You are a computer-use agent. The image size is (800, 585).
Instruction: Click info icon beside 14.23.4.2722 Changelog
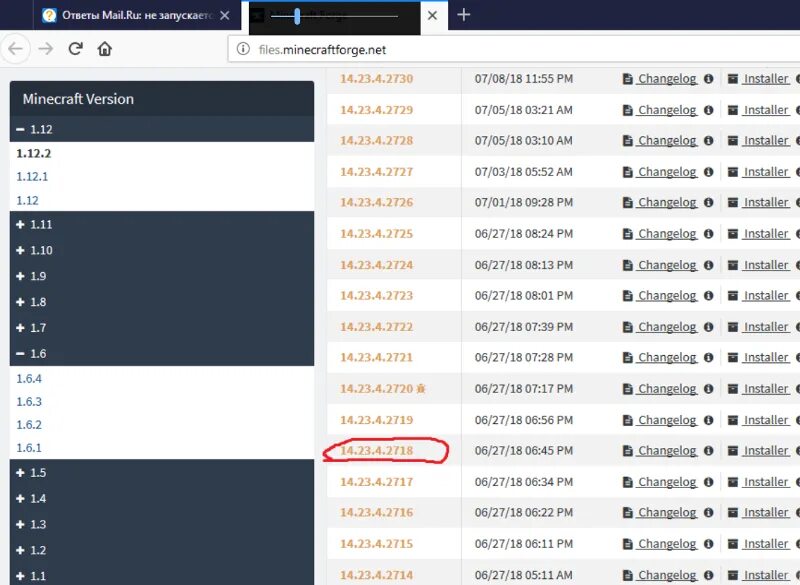[x=708, y=327]
